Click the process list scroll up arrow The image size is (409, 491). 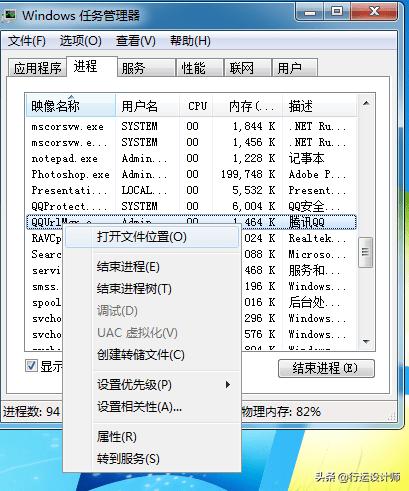[366, 103]
